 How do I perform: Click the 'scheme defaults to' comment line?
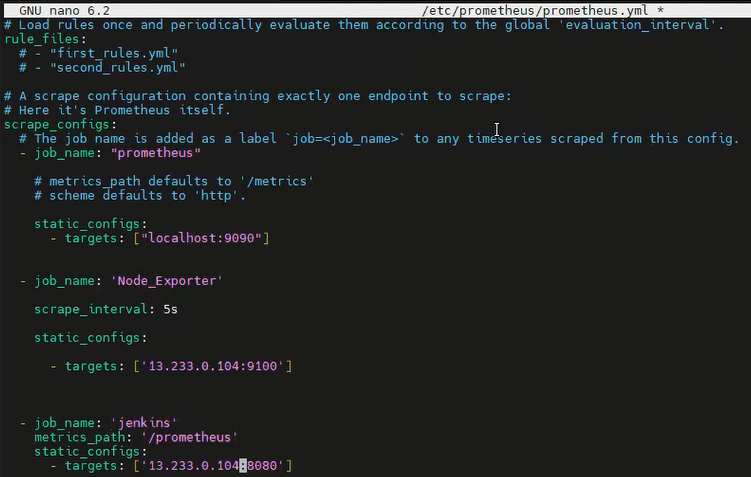[140, 196]
